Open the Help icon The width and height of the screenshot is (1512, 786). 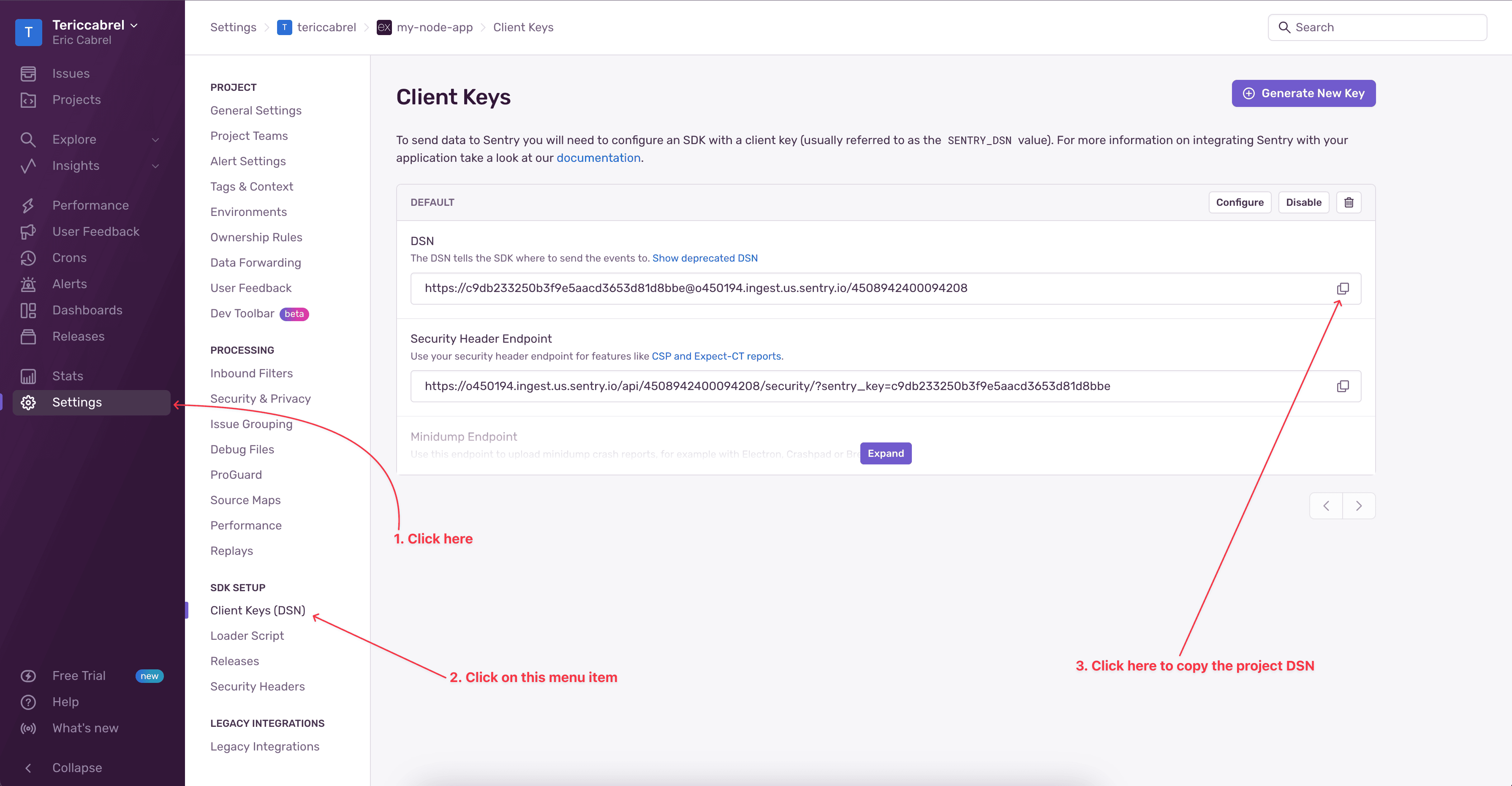[x=28, y=701]
